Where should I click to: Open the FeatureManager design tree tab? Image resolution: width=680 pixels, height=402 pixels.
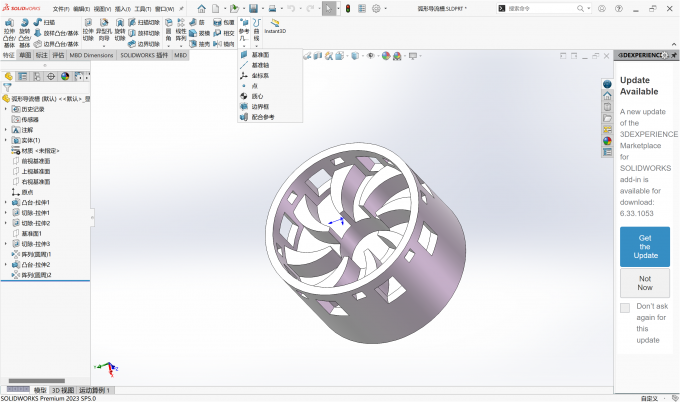pyautogui.click(x=8, y=76)
